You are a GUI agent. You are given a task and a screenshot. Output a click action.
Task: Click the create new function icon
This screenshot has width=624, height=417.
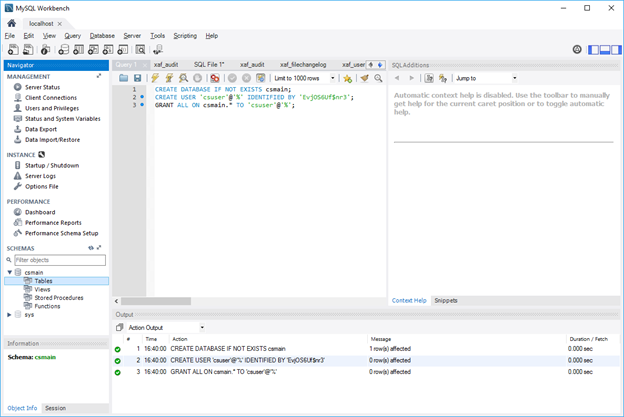pyautogui.click(x=123, y=49)
